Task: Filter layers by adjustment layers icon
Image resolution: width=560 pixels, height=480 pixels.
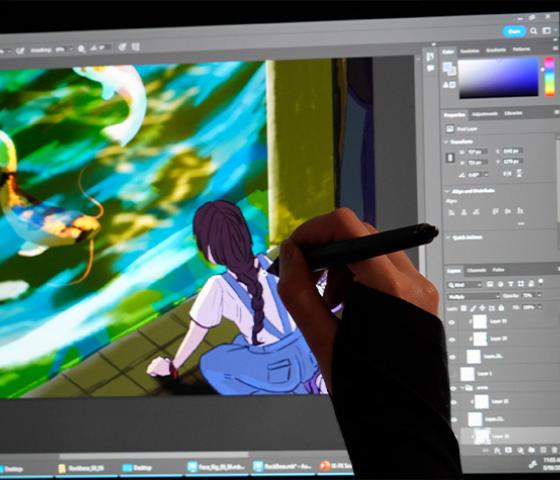Action: tap(500, 284)
